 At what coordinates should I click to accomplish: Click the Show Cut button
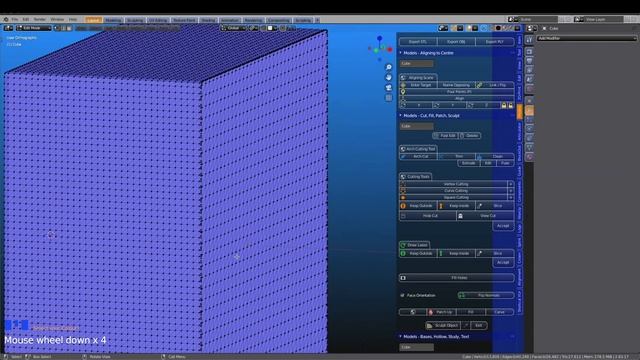(485, 216)
